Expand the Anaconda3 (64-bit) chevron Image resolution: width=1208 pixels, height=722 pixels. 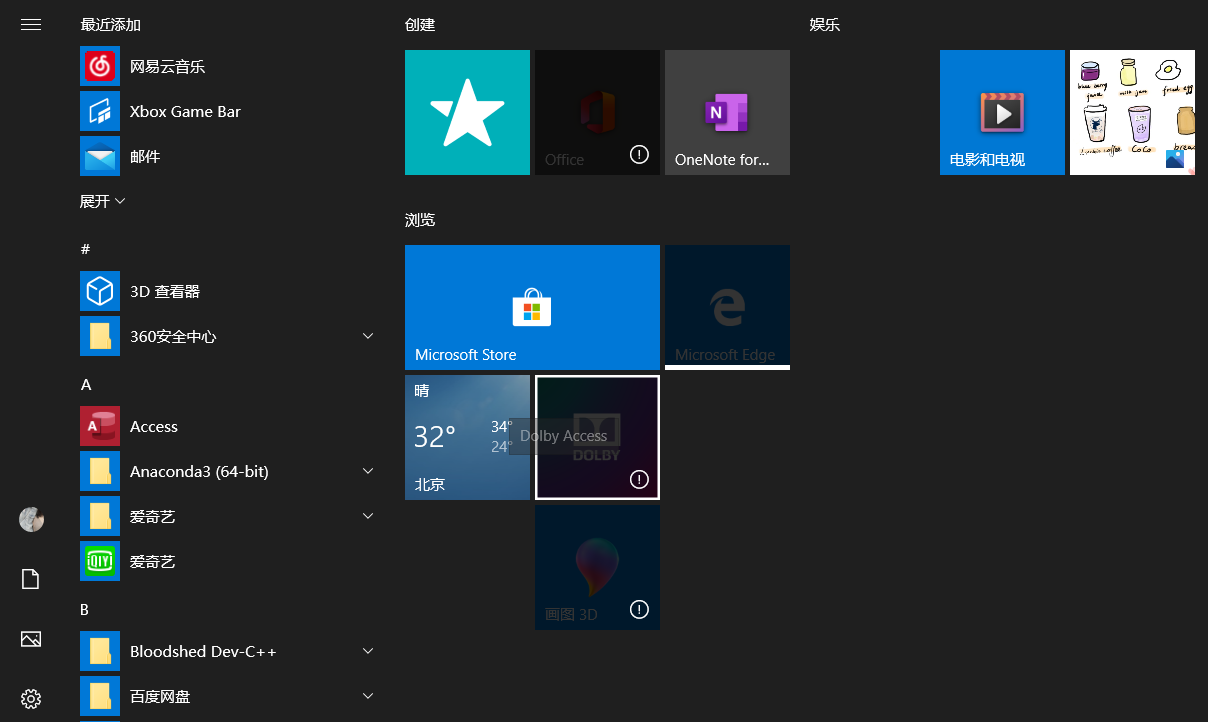click(368, 471)
